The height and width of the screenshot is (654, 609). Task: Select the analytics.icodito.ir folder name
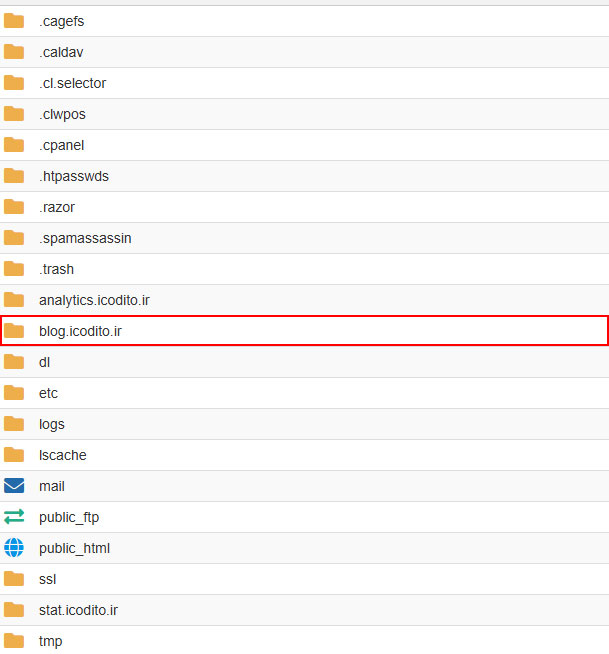[94, 300]
